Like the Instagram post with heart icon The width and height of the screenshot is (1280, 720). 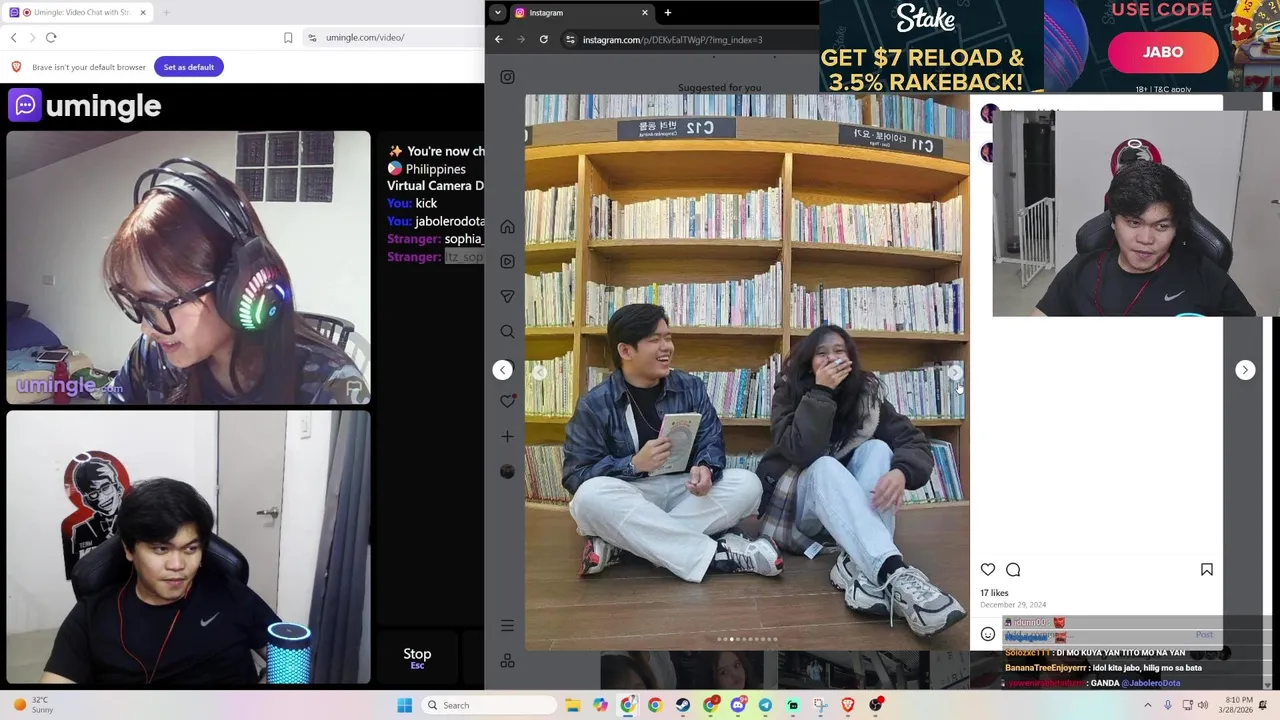point(988,569)
